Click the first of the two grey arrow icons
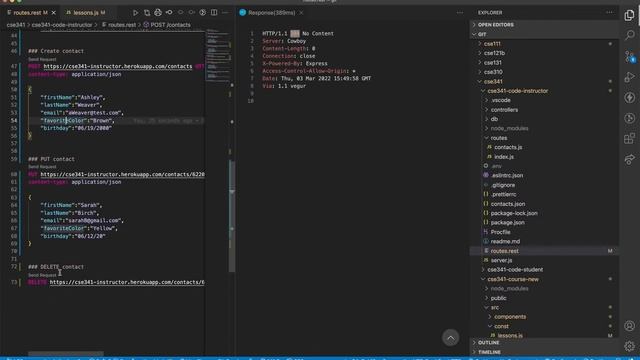 coord(180,13)
